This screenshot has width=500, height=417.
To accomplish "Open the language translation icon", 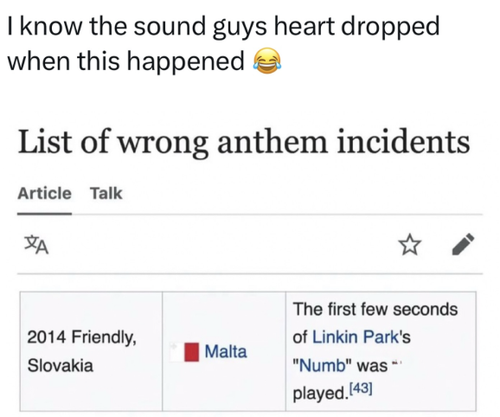I will click(37, 245).
